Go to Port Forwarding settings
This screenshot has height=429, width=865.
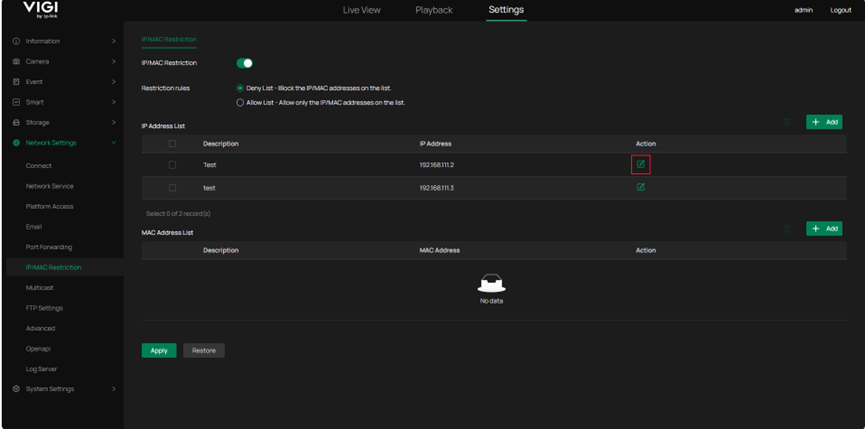tap(49, 247)
